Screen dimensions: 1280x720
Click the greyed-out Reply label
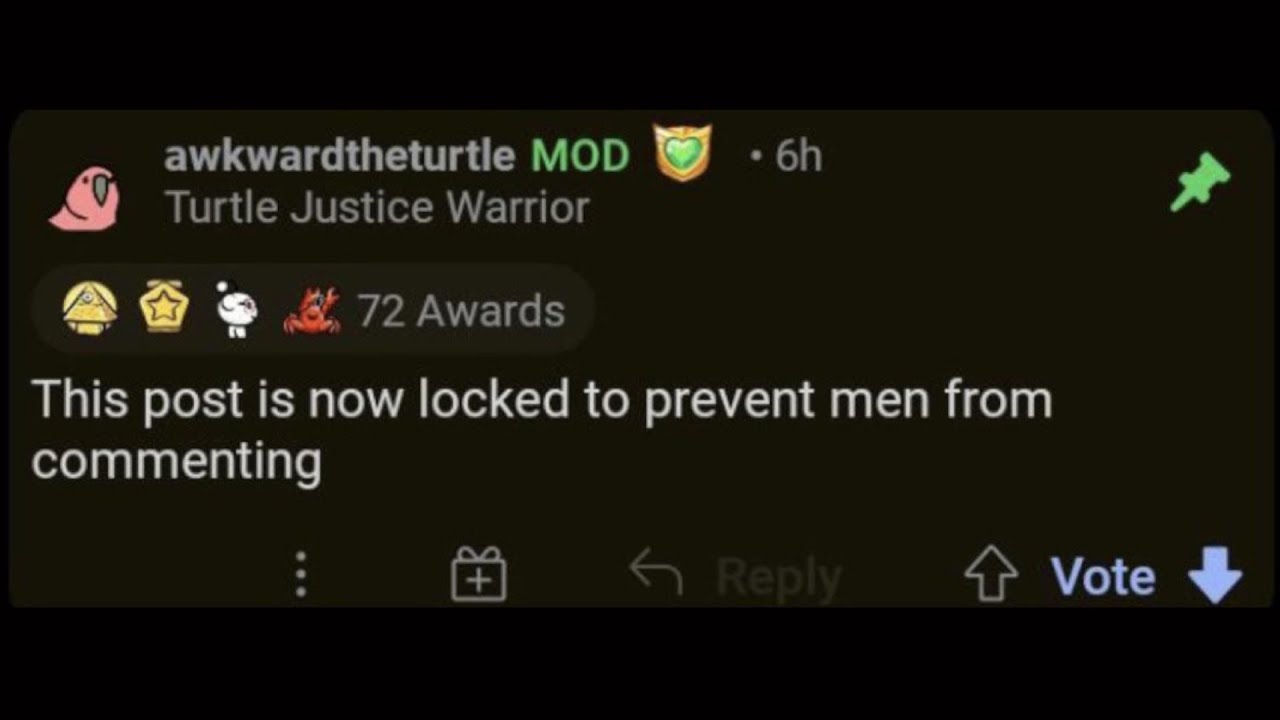tap(779, 577)
